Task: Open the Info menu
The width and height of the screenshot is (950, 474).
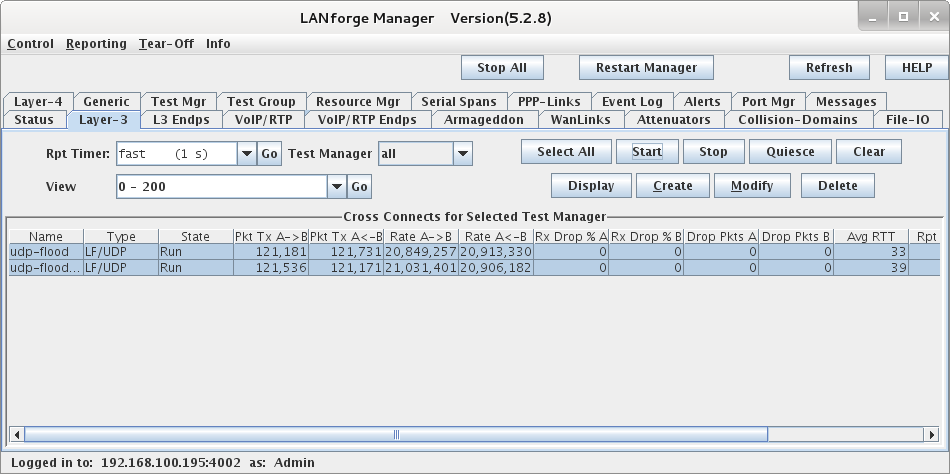Action: tap(218, 44)
